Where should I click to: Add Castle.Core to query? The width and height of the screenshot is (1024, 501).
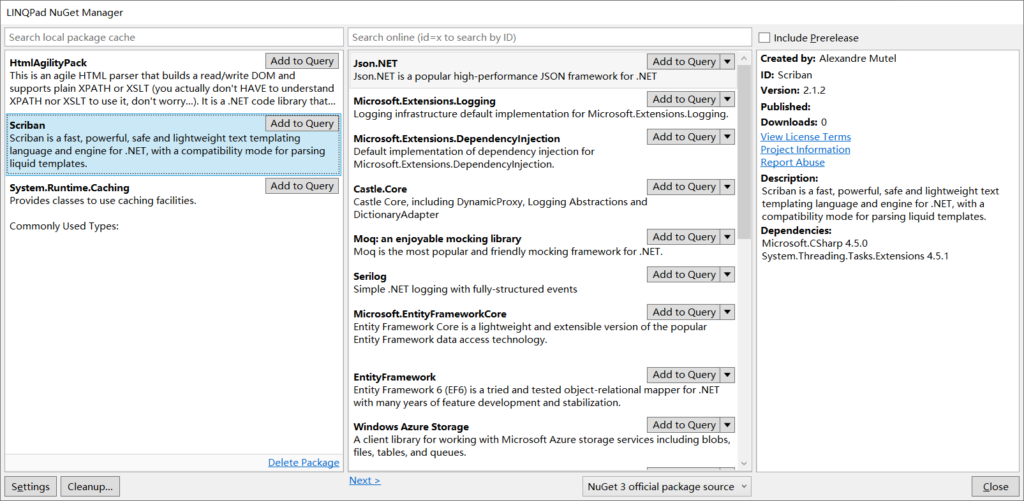pyautogui.click(x=684, y=187)
